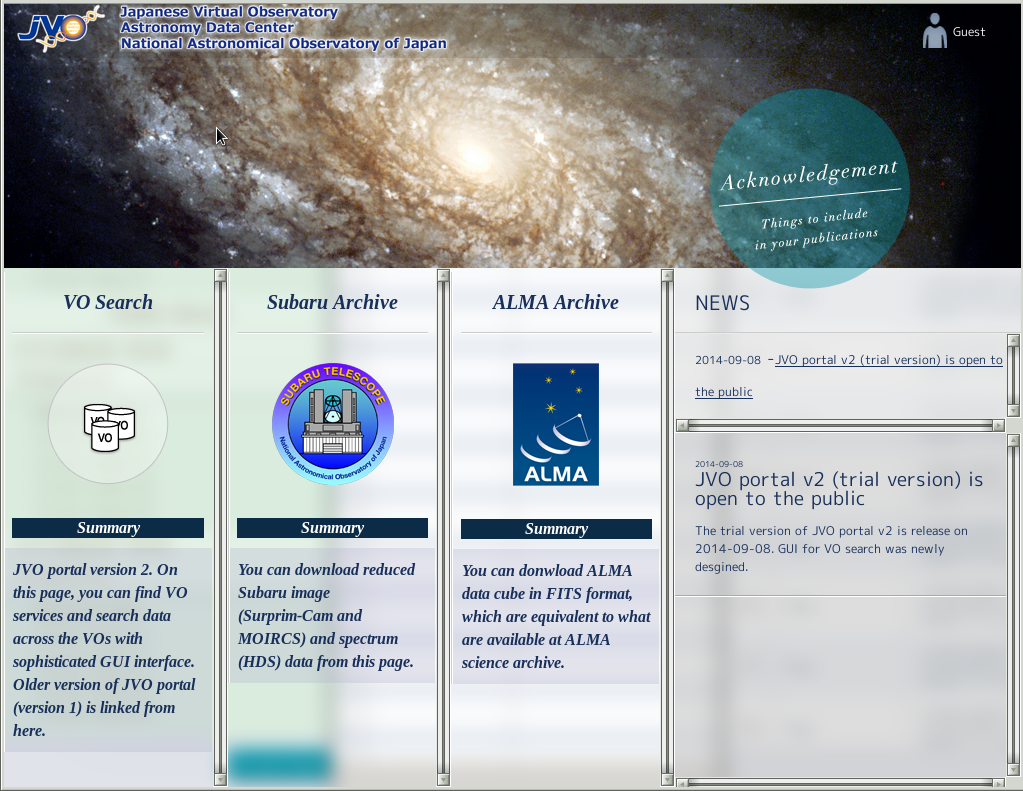
Task: Select the Subaru Archive heading
Action: [x=332, y=302]
